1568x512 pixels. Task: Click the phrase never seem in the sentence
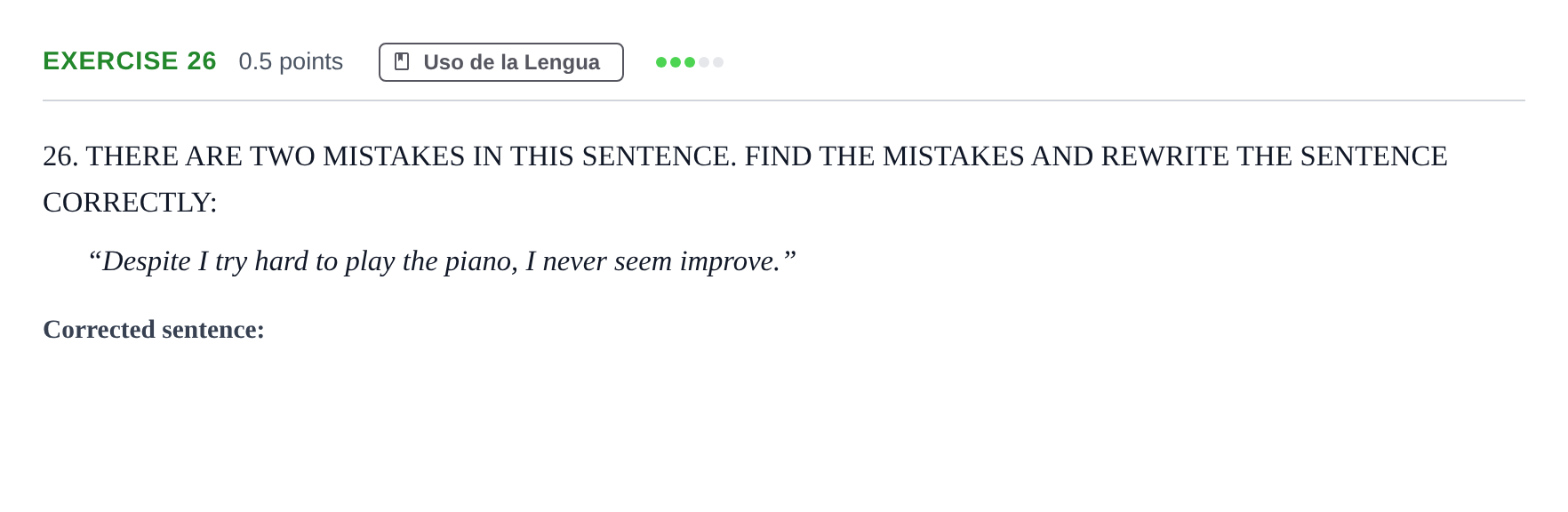click(x=607, y=261)
